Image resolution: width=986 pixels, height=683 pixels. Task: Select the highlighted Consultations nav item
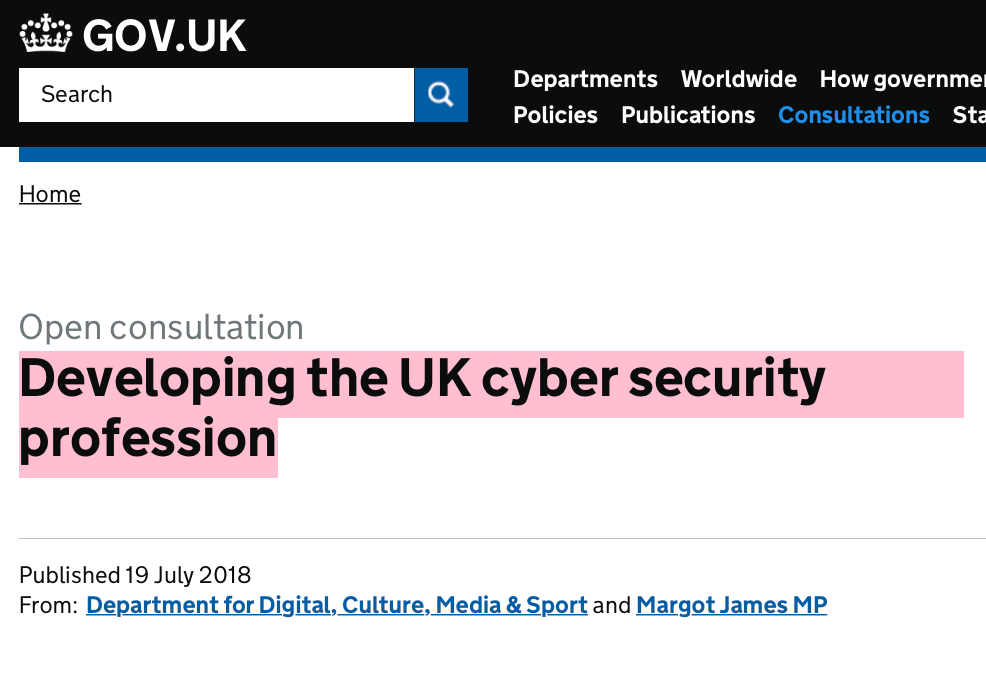point(853,115)
